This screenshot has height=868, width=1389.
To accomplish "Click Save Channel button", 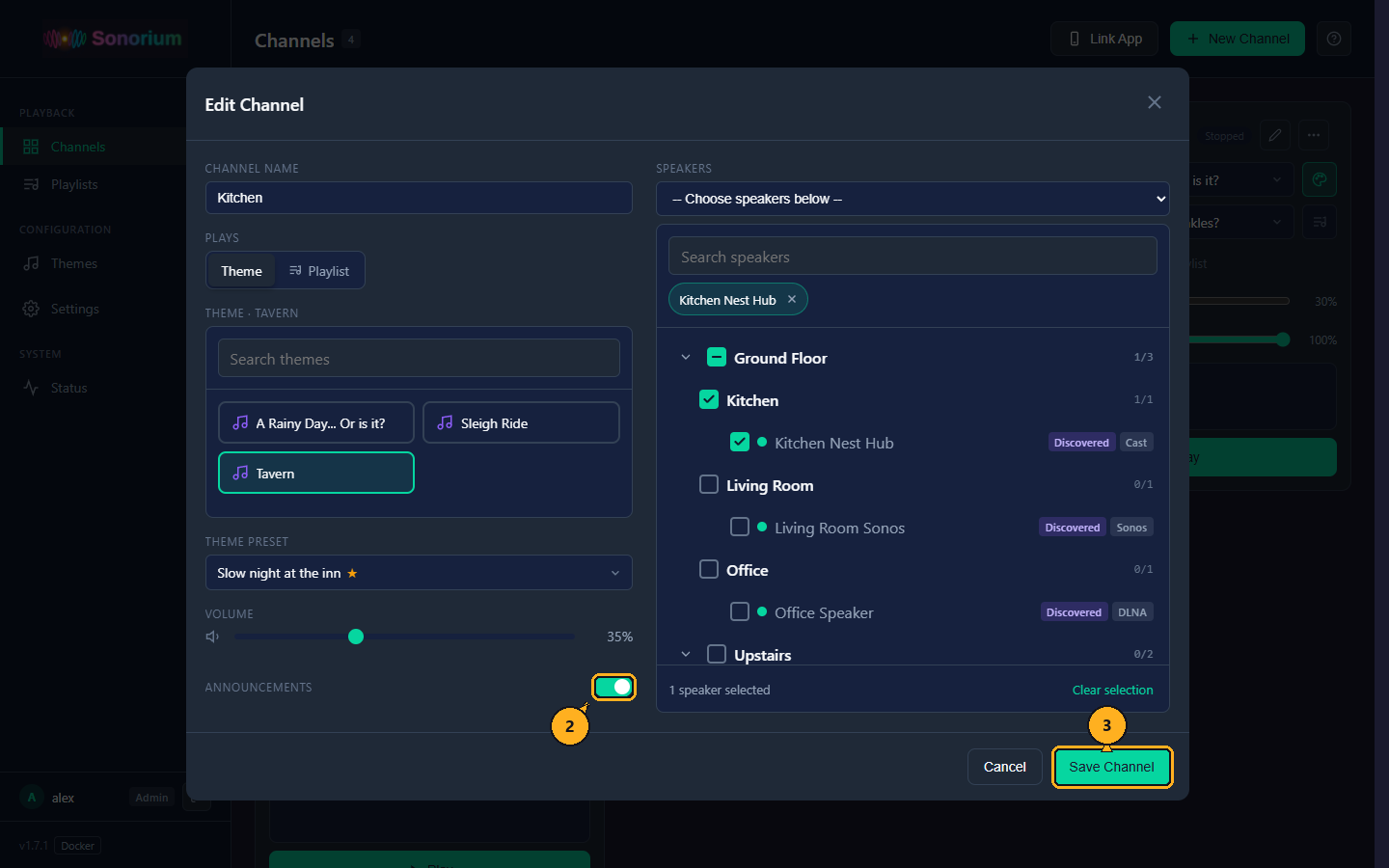I will point(1111,767).
